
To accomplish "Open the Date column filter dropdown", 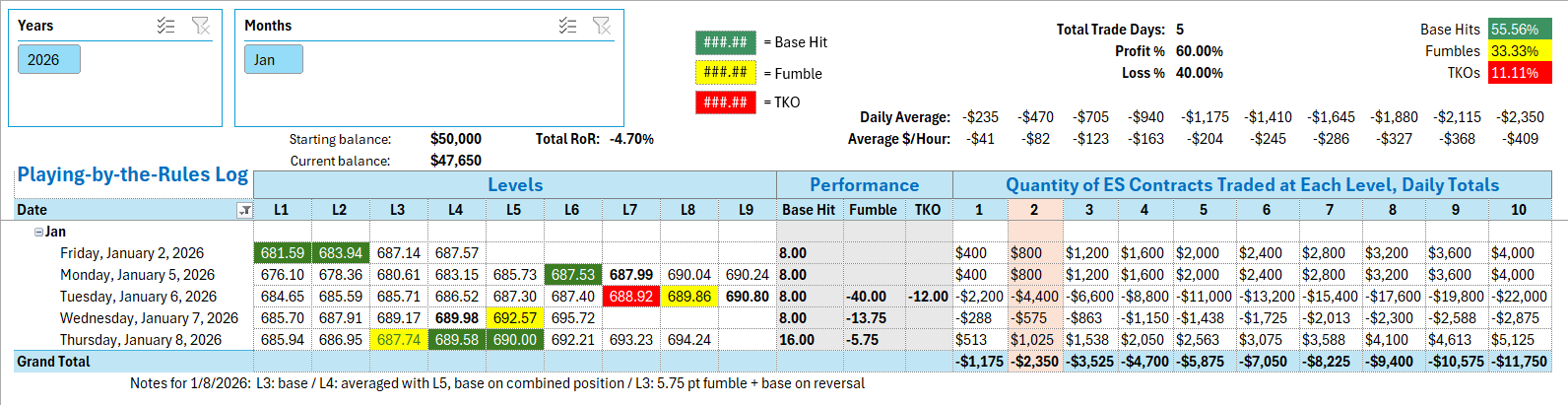I will 244,210.
